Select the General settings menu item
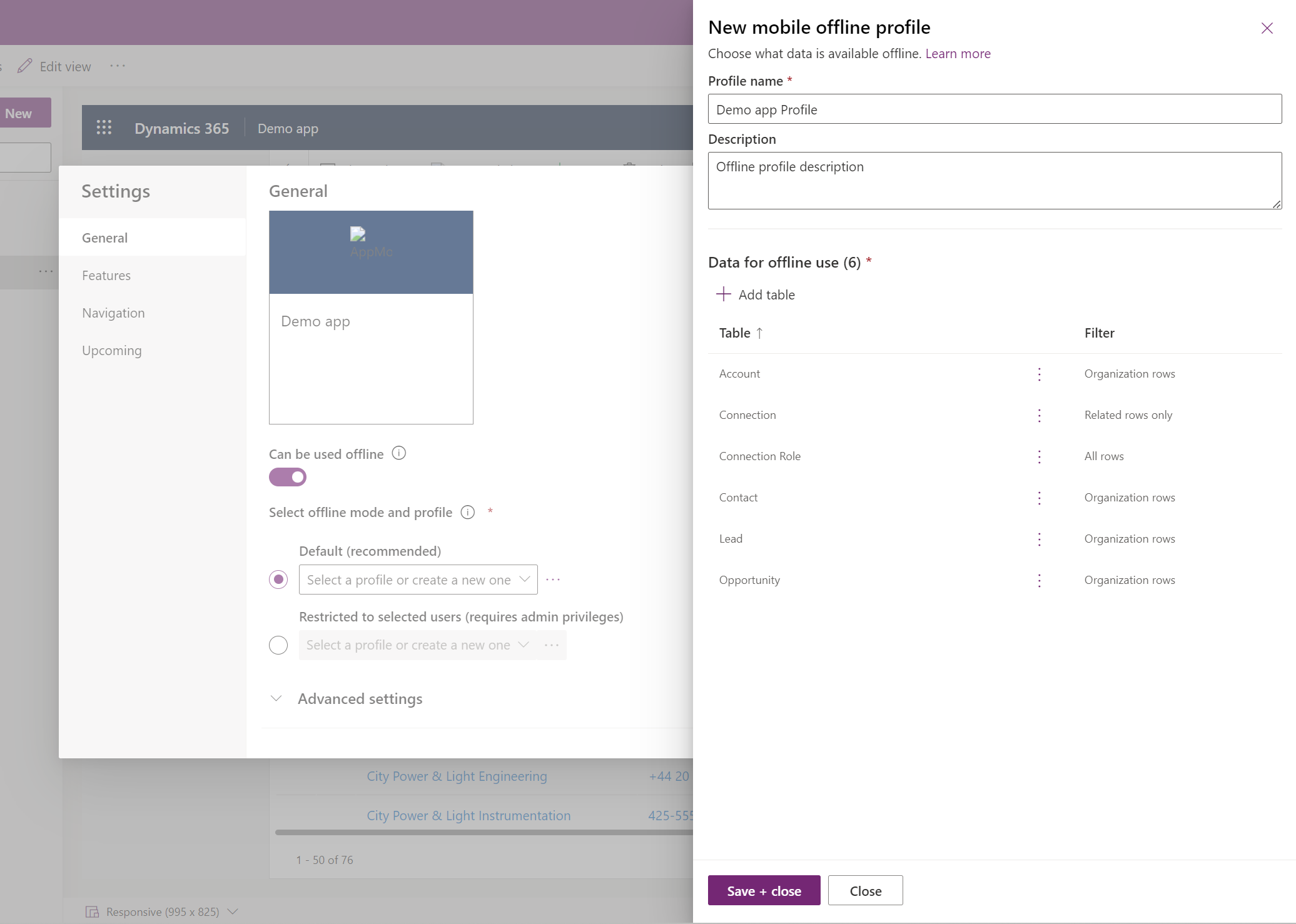Screen dimensions: 1296x924 pos(104,237)
